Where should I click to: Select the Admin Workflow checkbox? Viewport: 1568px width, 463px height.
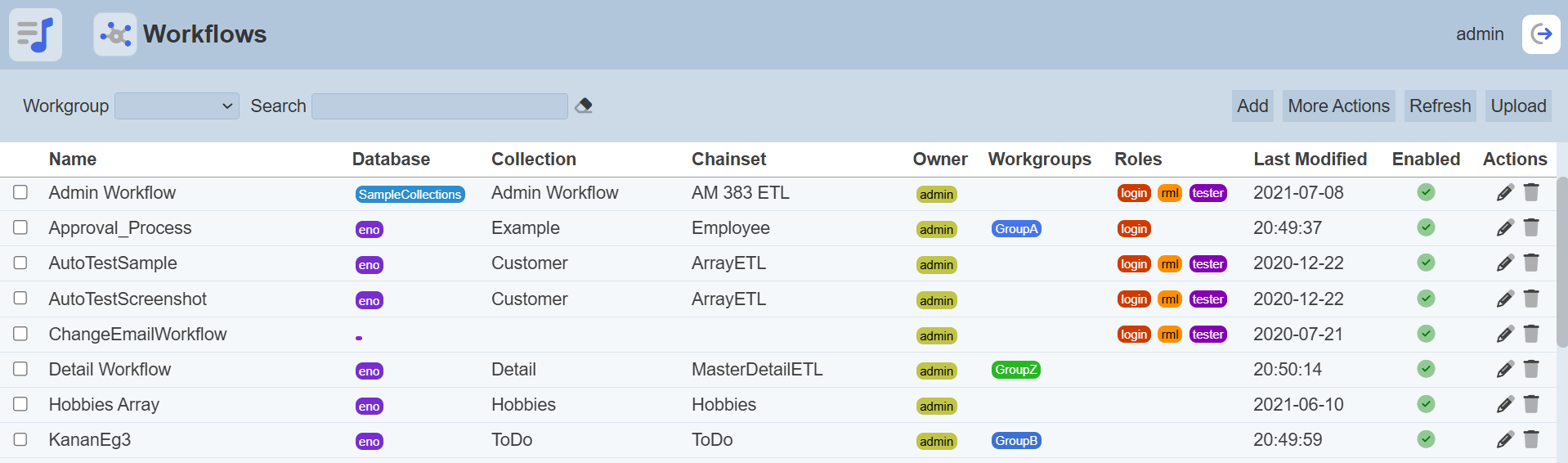20,192
